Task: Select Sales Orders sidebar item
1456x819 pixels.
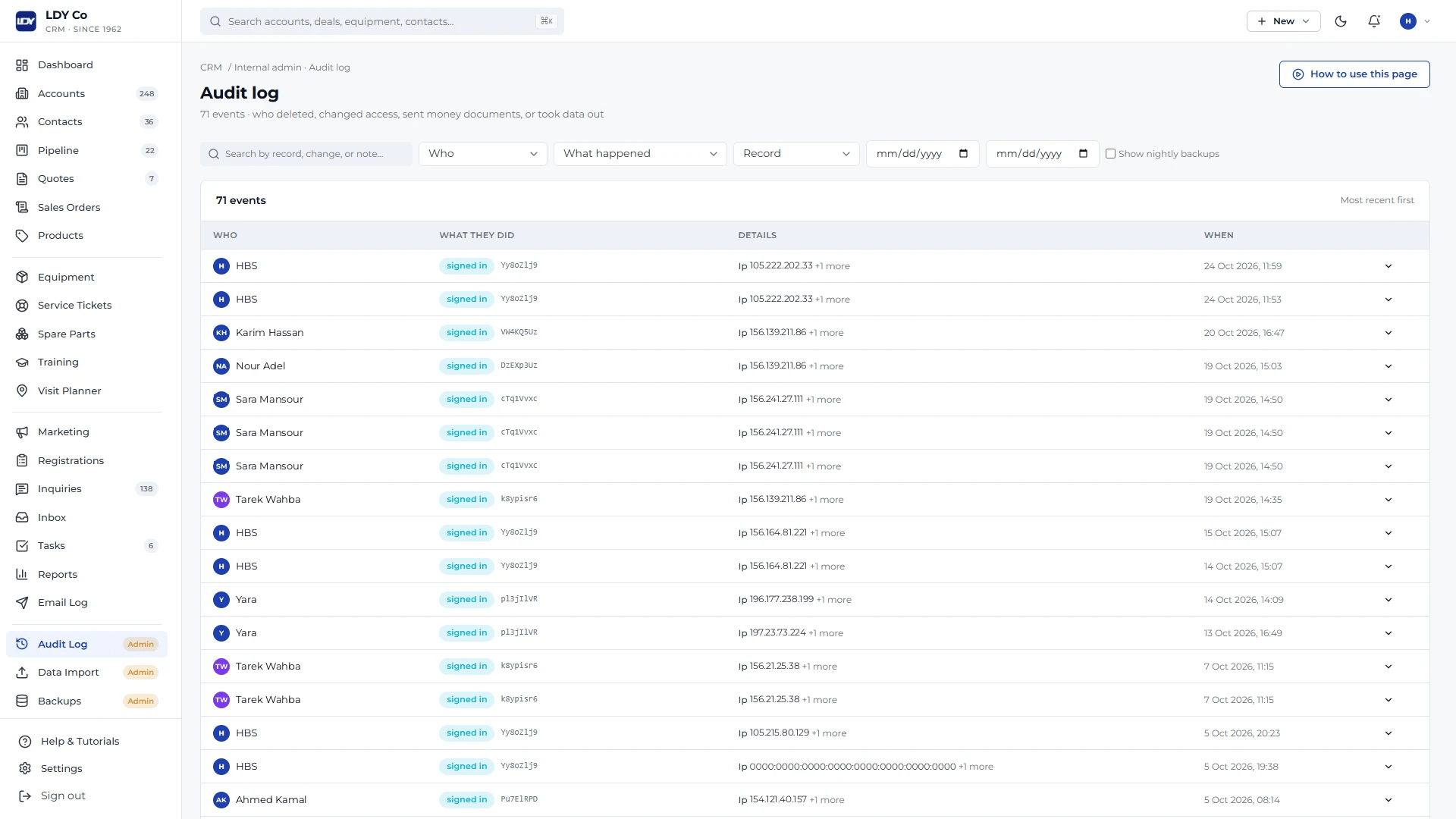Action: 86,208
